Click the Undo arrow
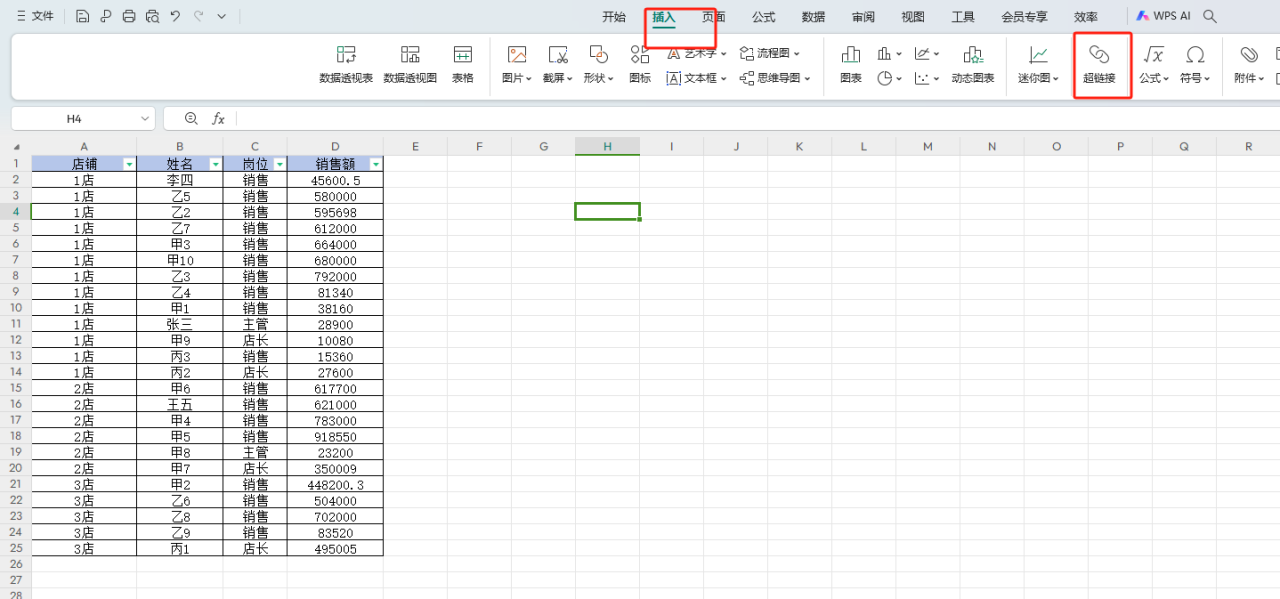 click(x=175, y=16)
